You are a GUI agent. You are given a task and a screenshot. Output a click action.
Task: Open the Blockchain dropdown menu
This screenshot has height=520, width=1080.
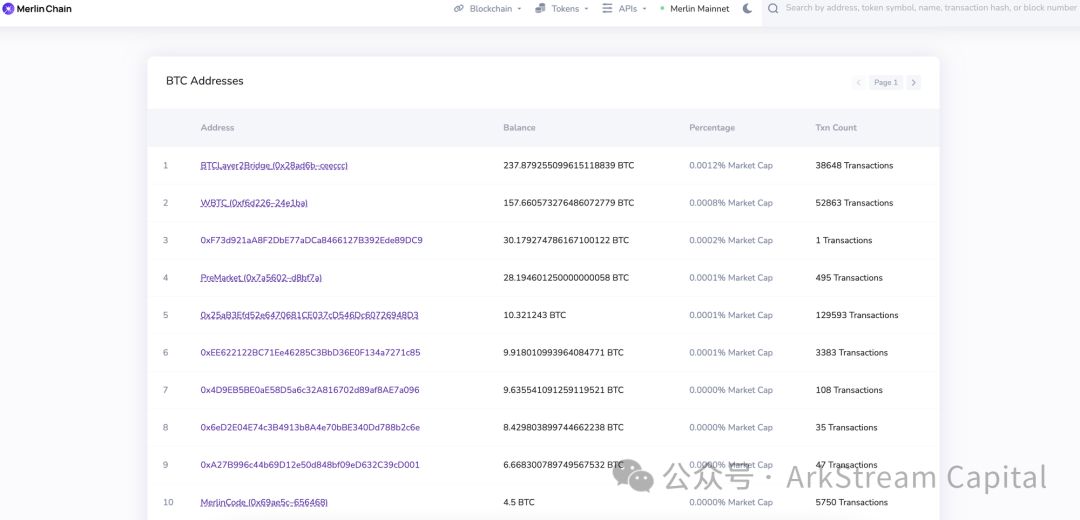click(x=488, y=9)
